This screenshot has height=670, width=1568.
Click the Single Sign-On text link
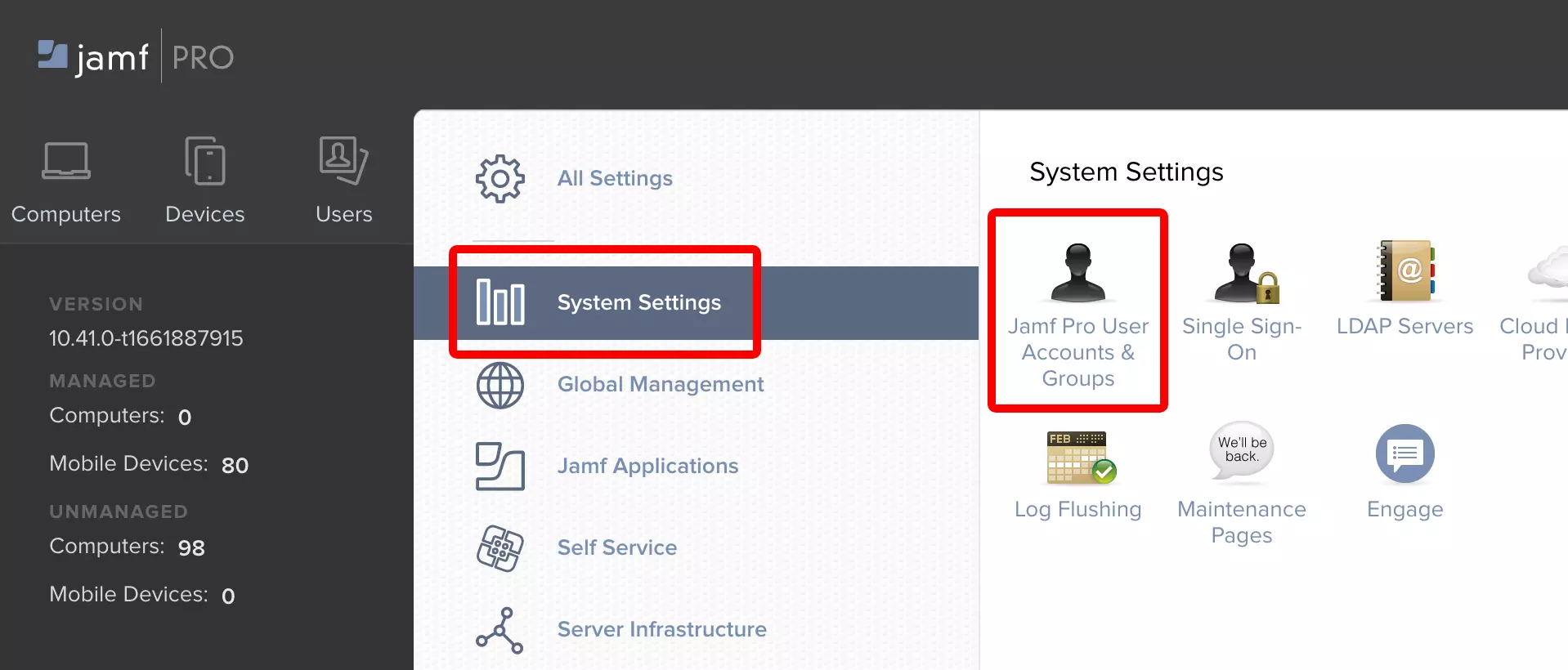click(1242, 339)
